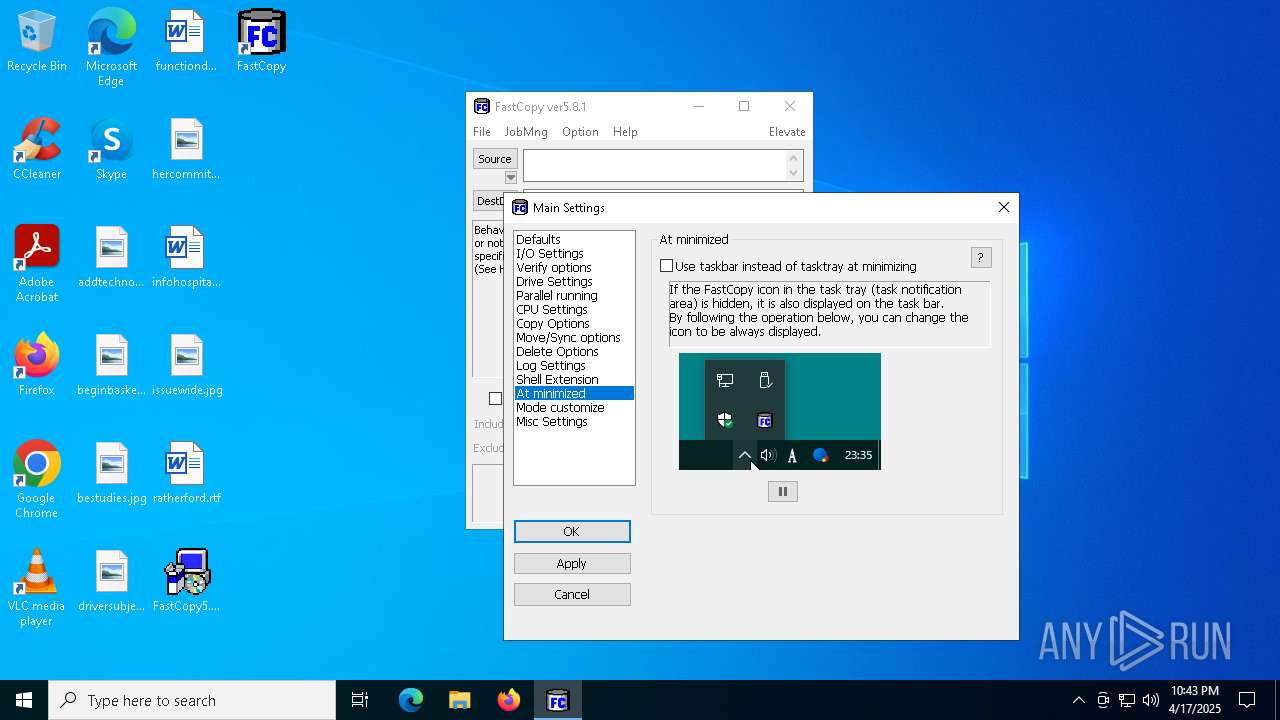Select the CCleaner desktop icon
Screen dimensions: 1280x720
click(x=37, y=150)
